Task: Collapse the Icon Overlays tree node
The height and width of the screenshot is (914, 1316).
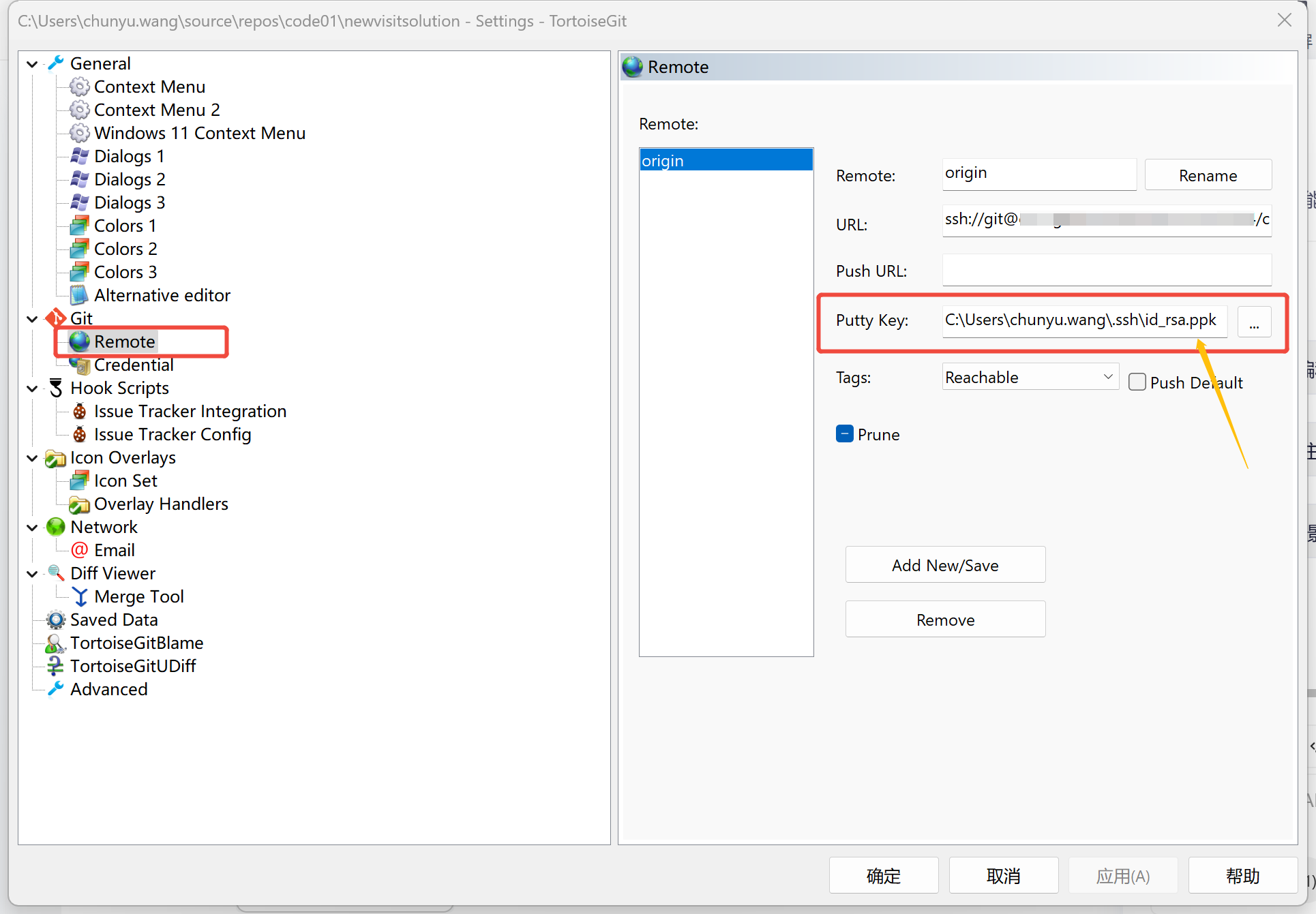Action: (32, 458)
